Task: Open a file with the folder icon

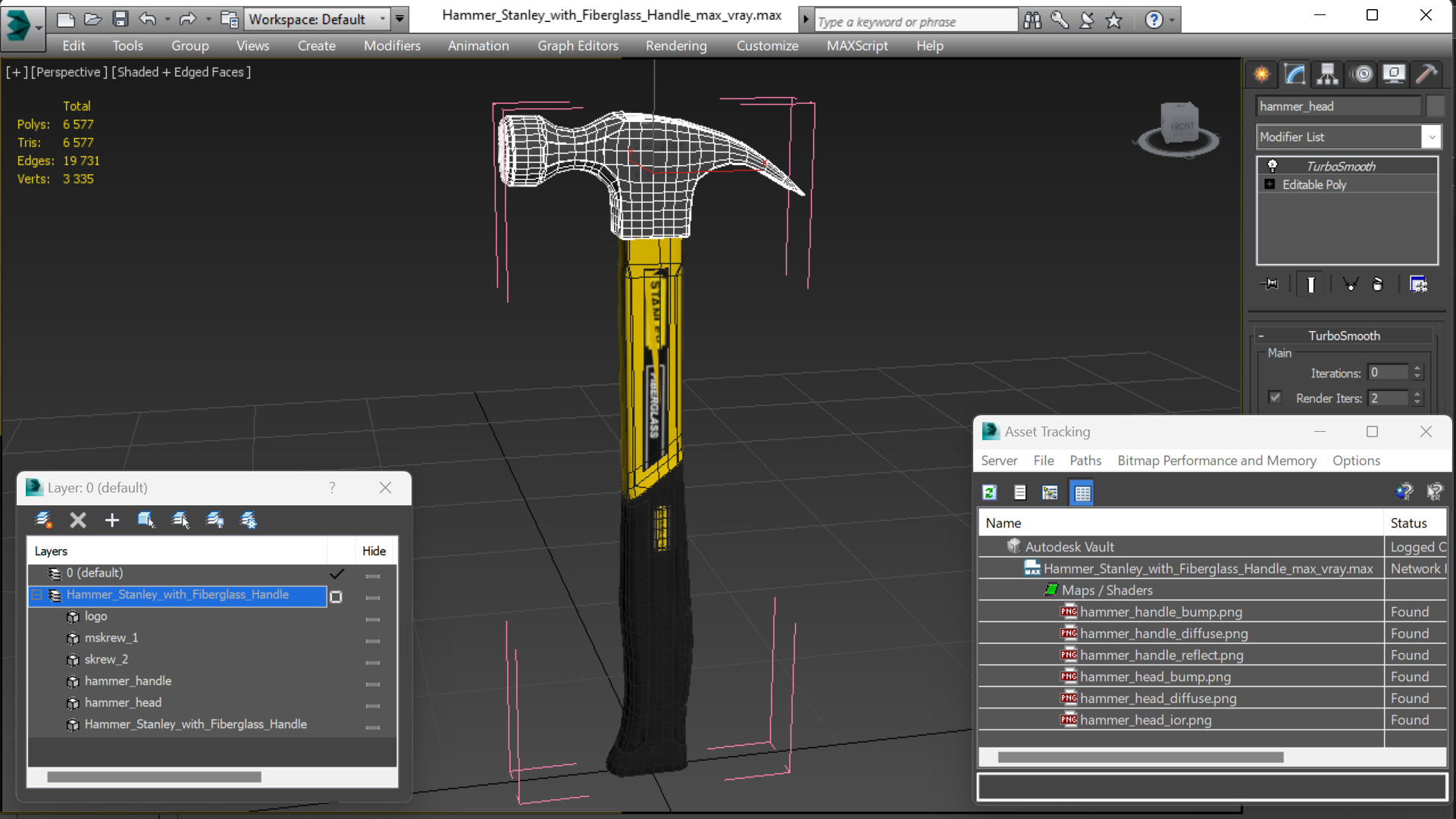Action: coord(92,19)
